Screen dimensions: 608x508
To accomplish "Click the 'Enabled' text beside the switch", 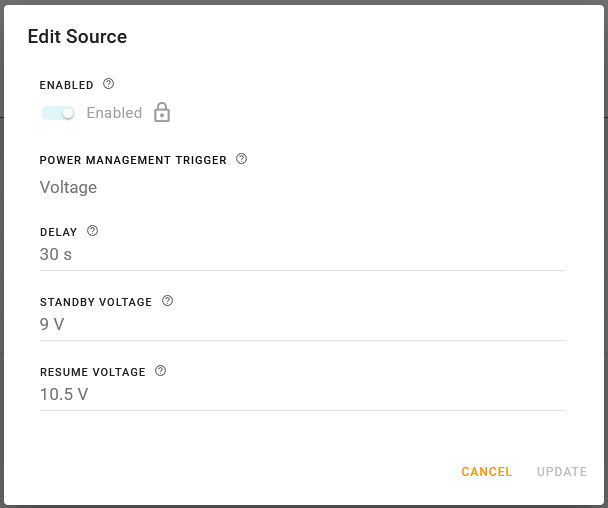I will pos(114,113).
